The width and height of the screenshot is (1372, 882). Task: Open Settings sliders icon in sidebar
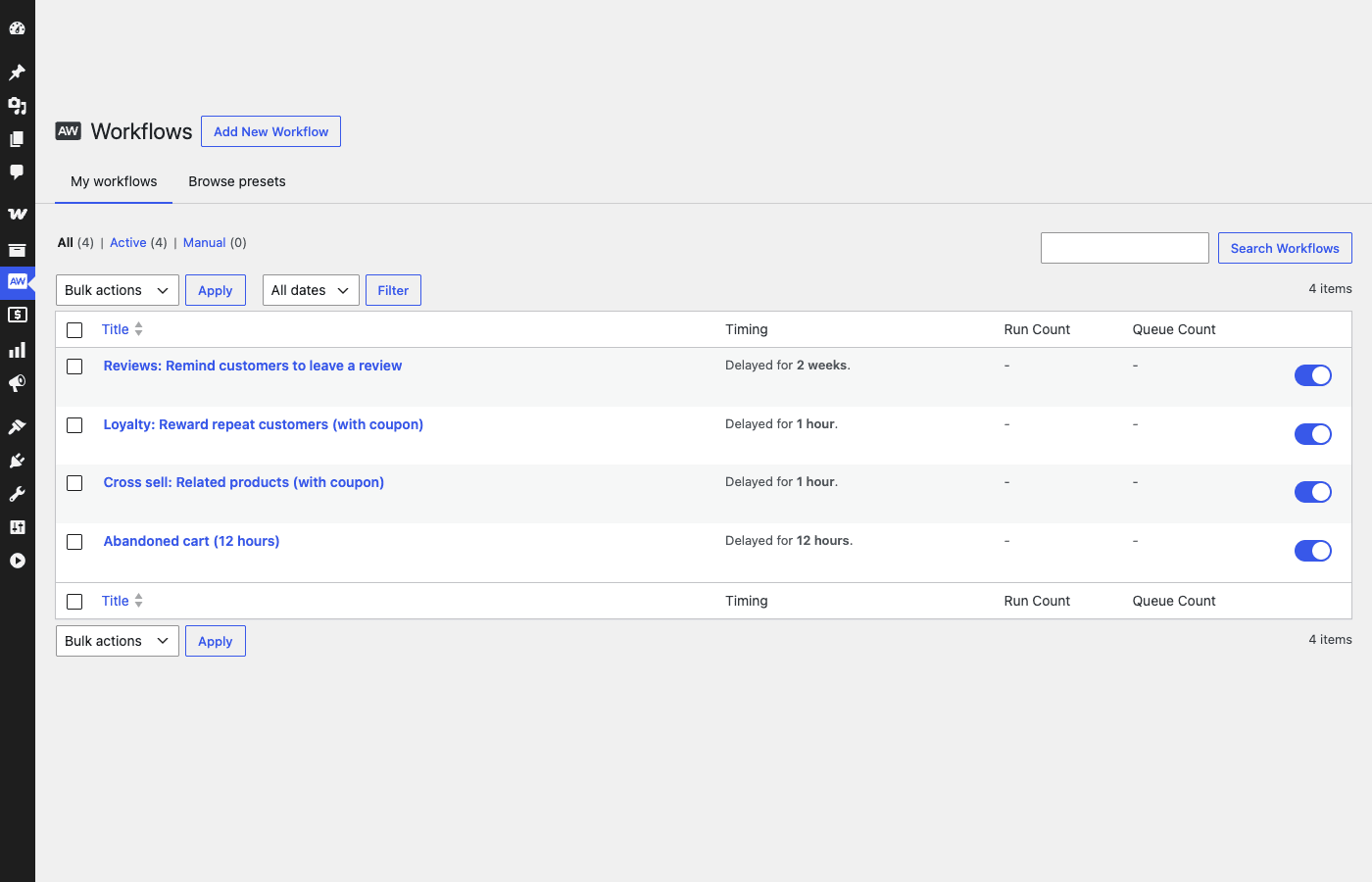tap(17, 527)
